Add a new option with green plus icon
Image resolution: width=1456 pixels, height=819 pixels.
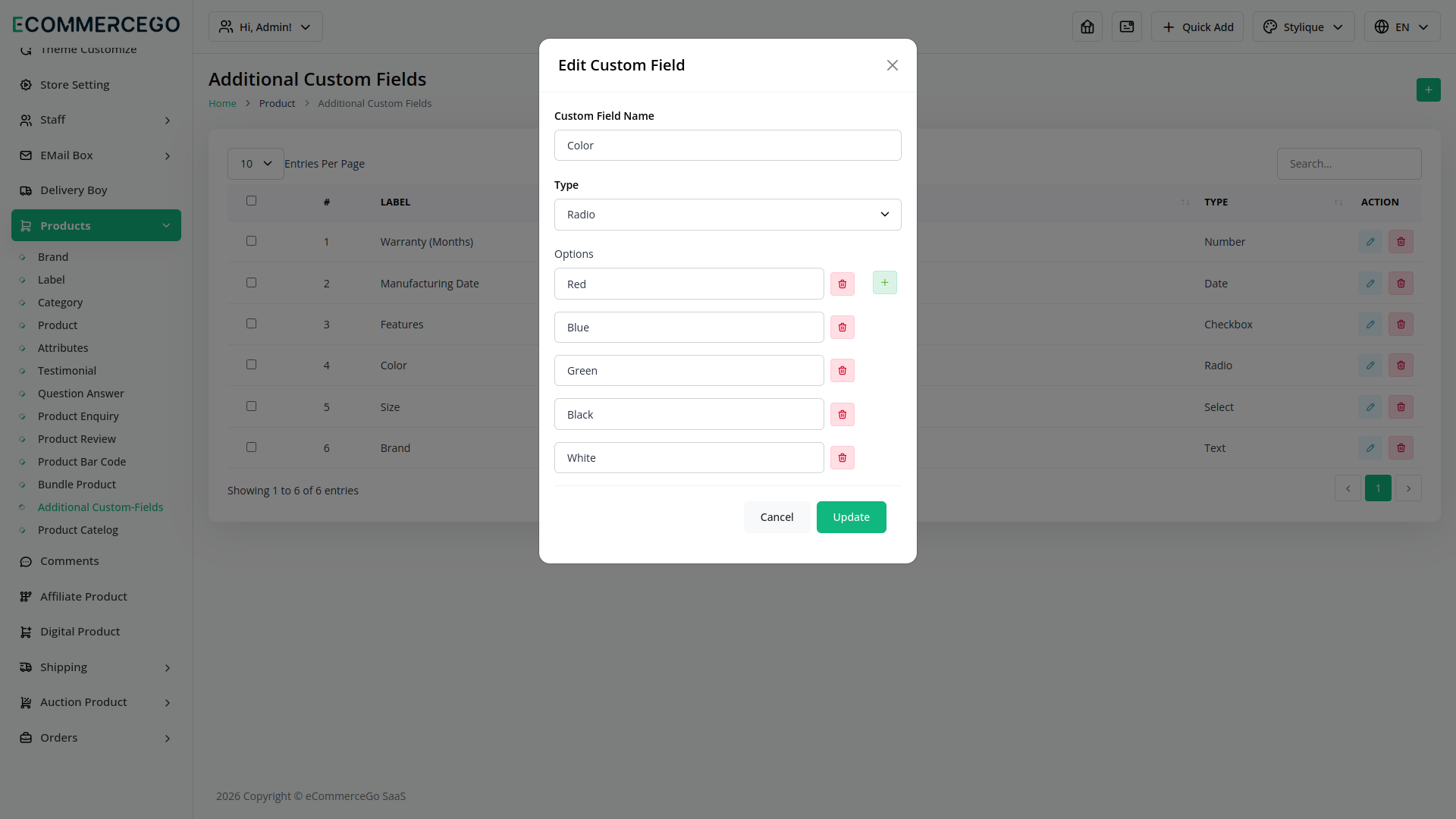[884, 283]
